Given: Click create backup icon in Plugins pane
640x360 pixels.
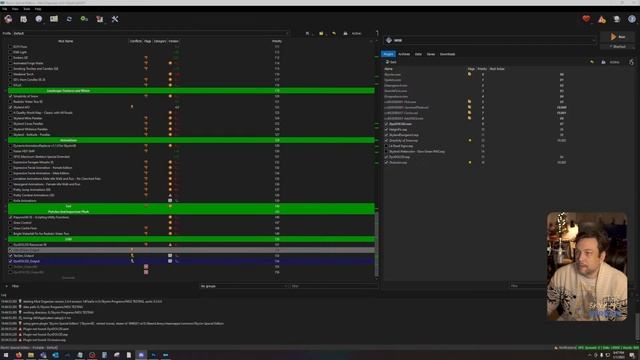Looking at the screenshot, I should [x=603, y=62].
